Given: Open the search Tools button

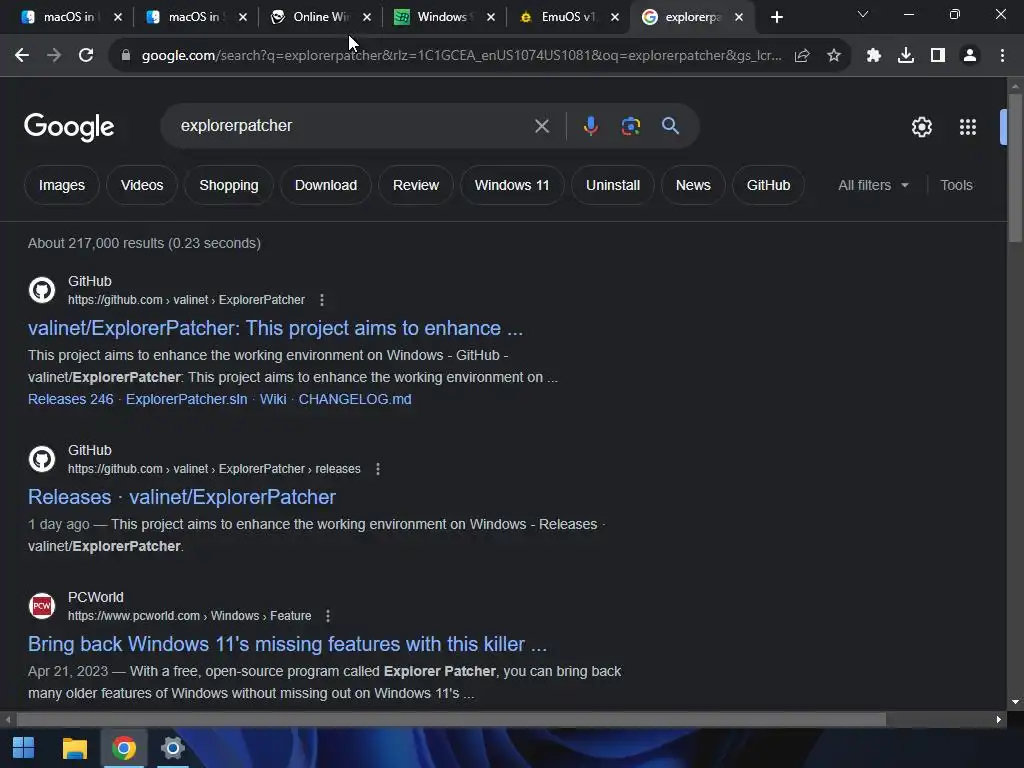Looking at the screenshot, I should point(956,185).
